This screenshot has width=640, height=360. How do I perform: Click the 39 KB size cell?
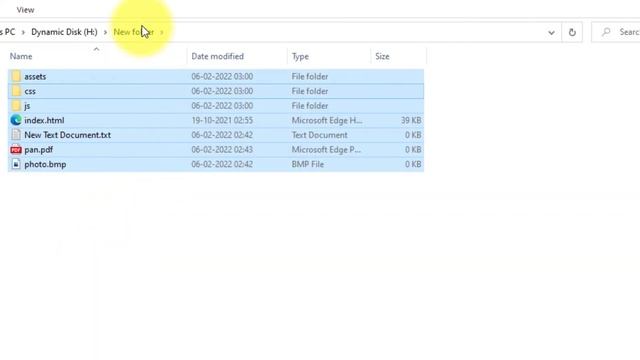tap(411, 120)
